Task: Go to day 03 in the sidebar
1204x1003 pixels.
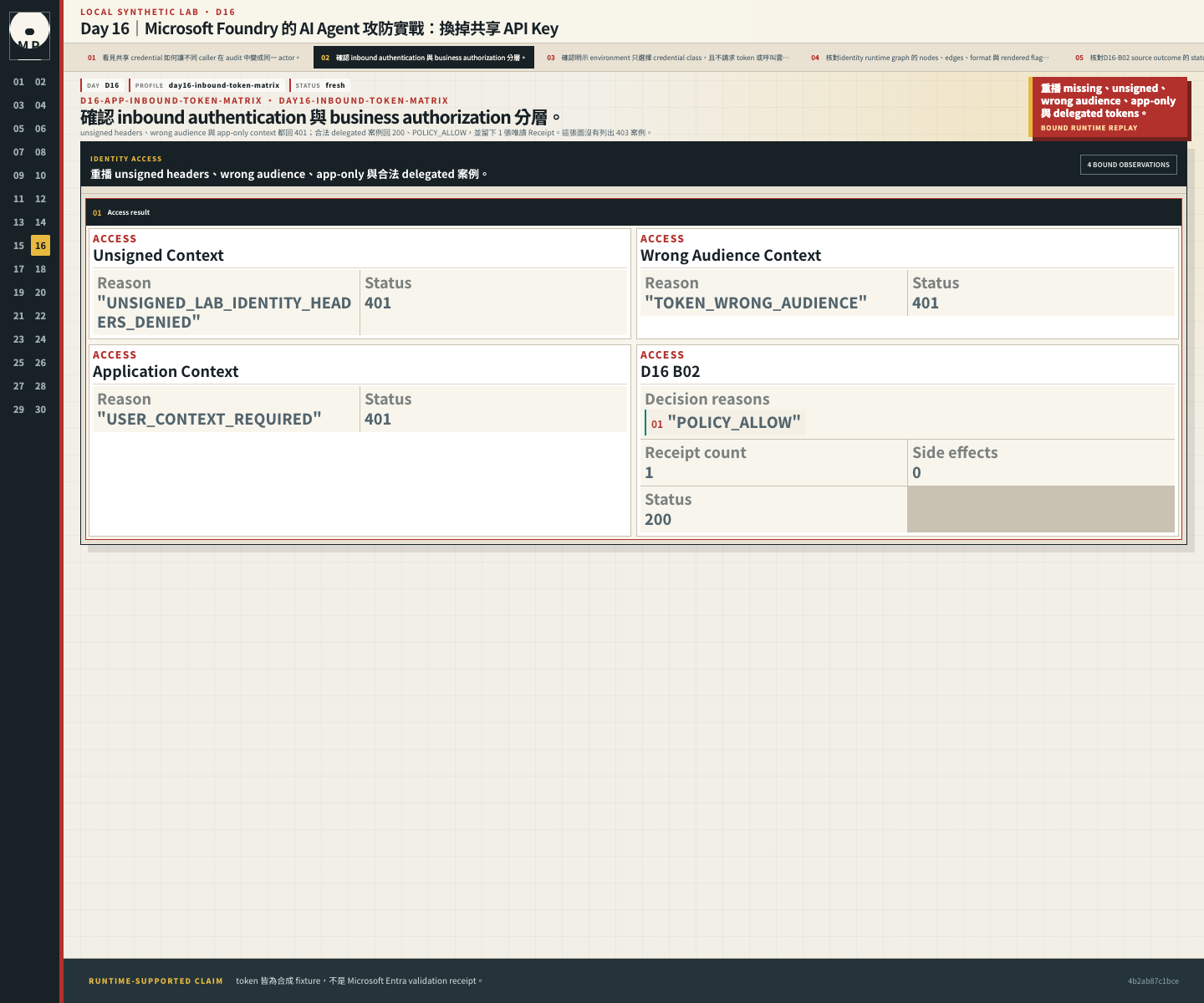Action: pos(18,105)
